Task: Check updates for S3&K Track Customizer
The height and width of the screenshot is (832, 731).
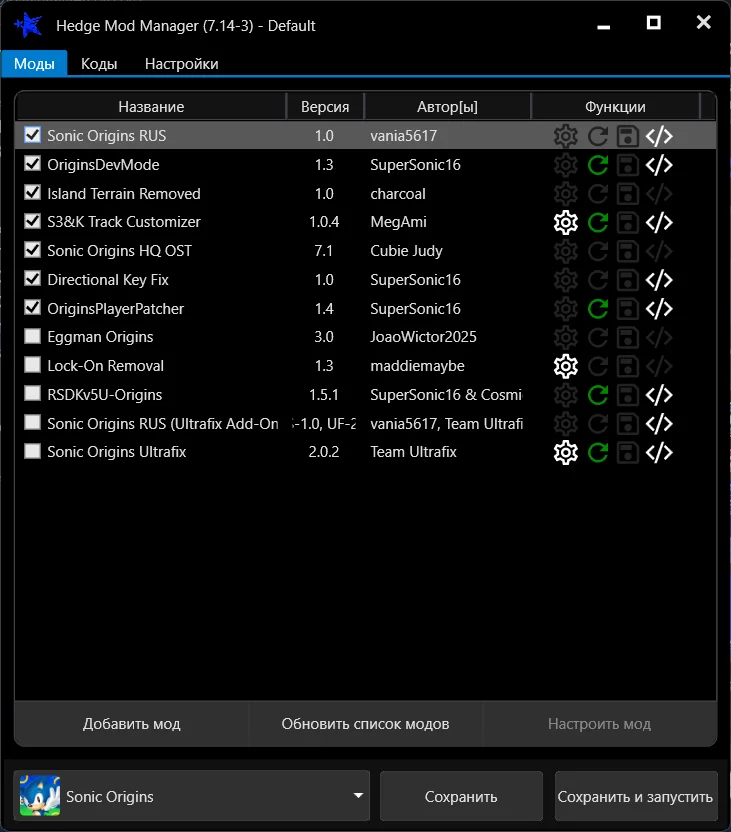Action: [x=598, y=222]
